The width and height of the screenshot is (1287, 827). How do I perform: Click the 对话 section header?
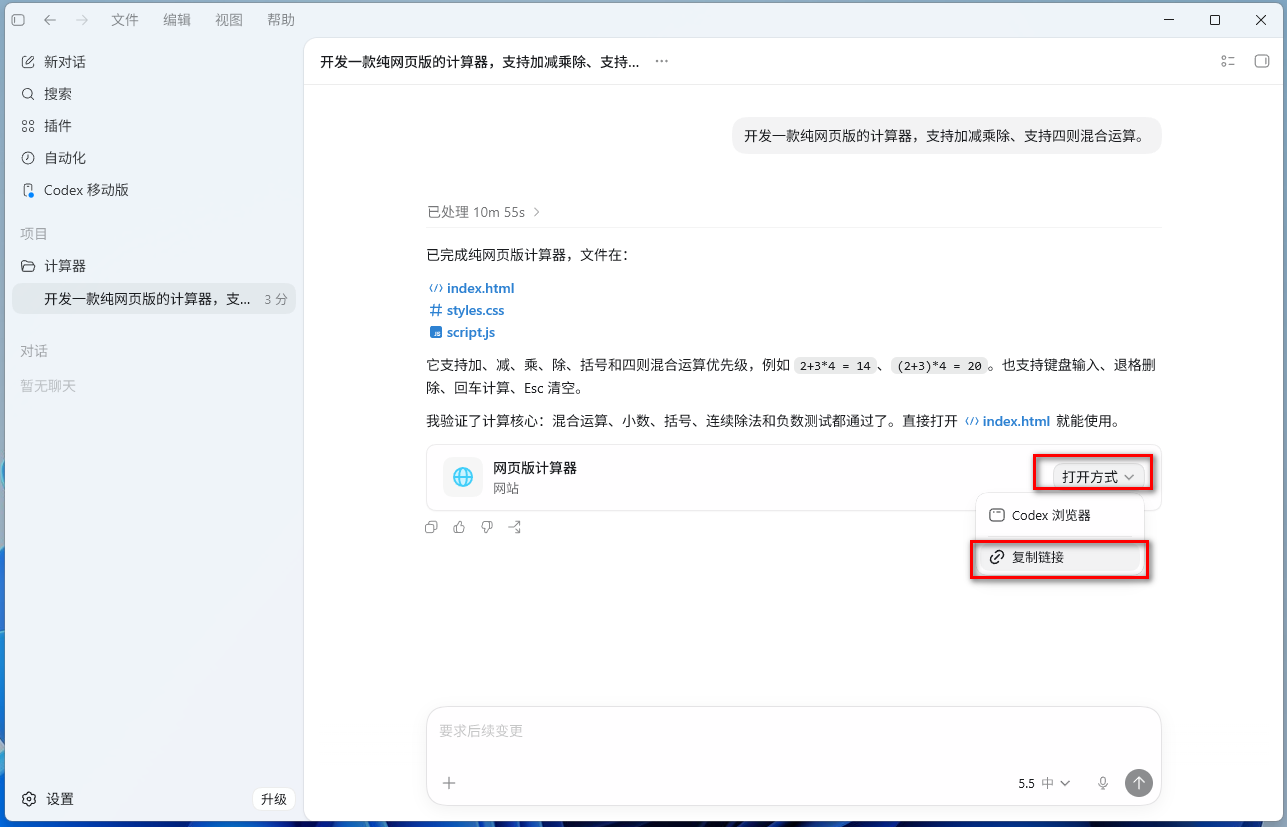(x=34, y=351)
